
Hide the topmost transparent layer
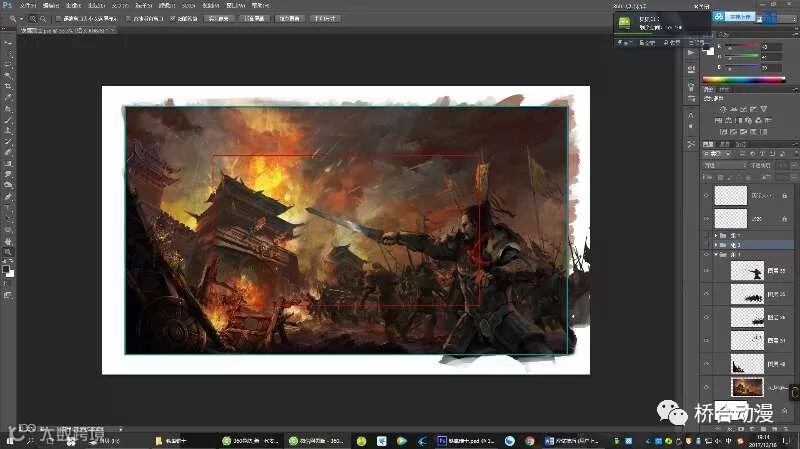(707, 195)
